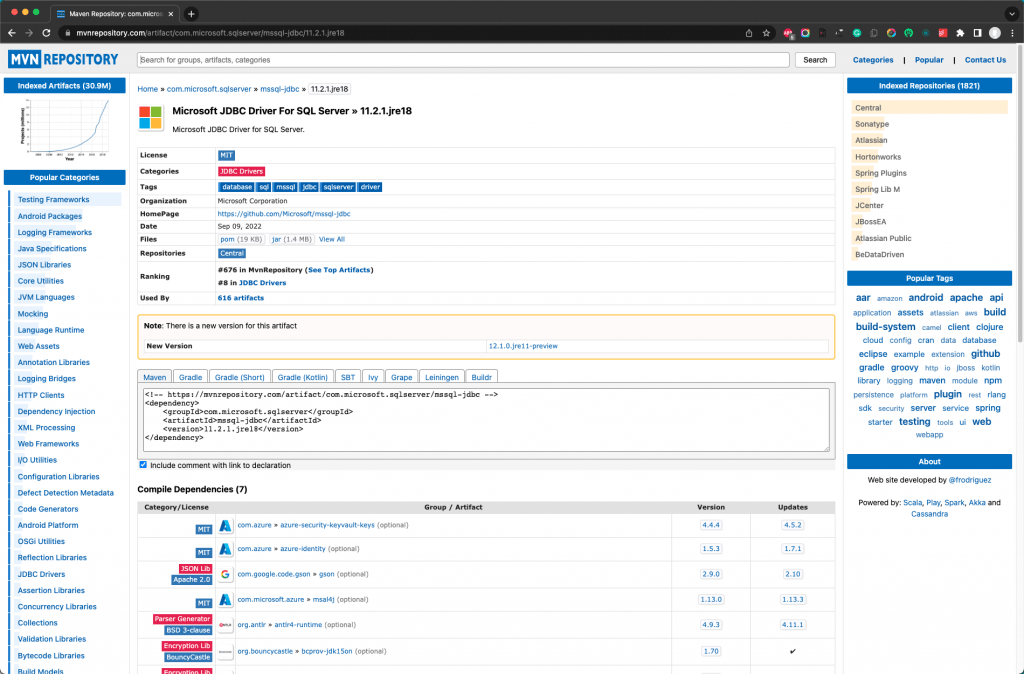Click the BouncyCastle icon in bcprov-jdk15on row

click(225, 651)
